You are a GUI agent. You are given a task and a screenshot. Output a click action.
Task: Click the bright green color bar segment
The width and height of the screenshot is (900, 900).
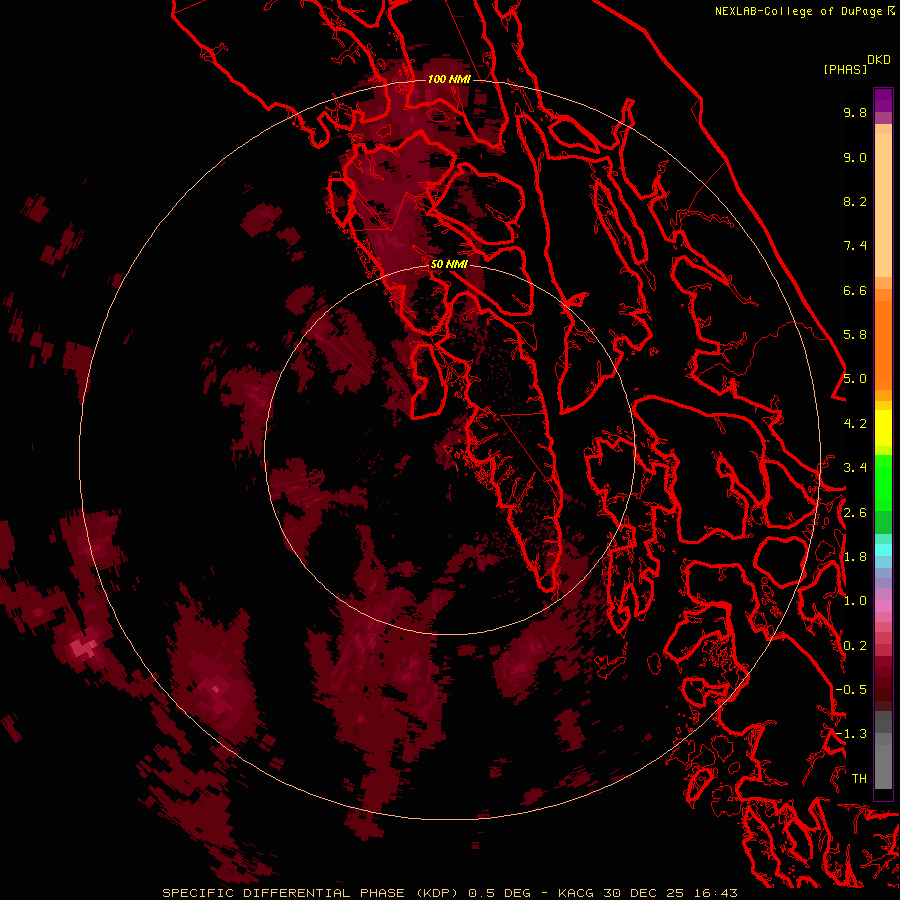point(883,483)
